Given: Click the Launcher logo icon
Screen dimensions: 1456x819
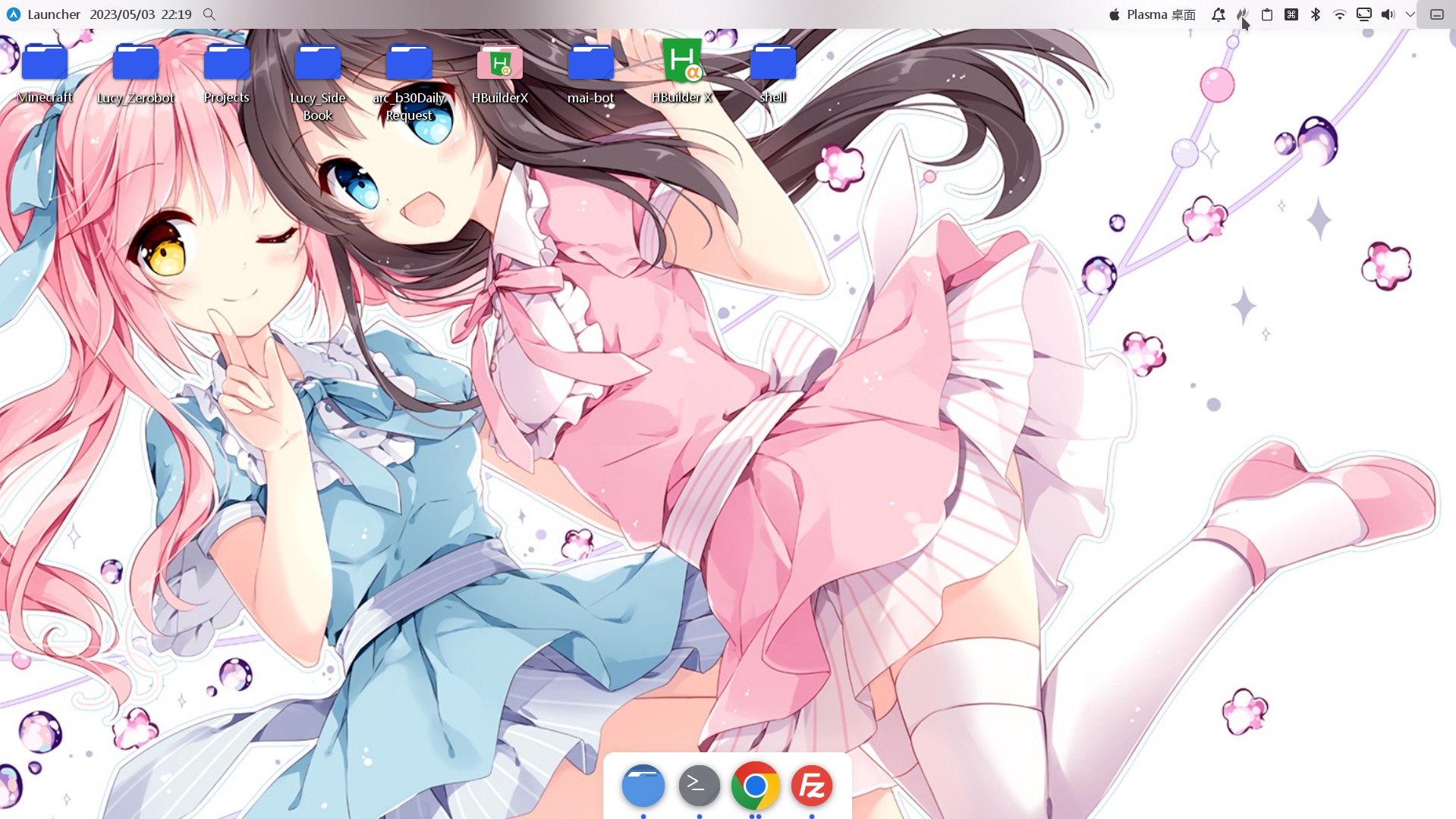Looking at the screenshot, I should point(14,14).
